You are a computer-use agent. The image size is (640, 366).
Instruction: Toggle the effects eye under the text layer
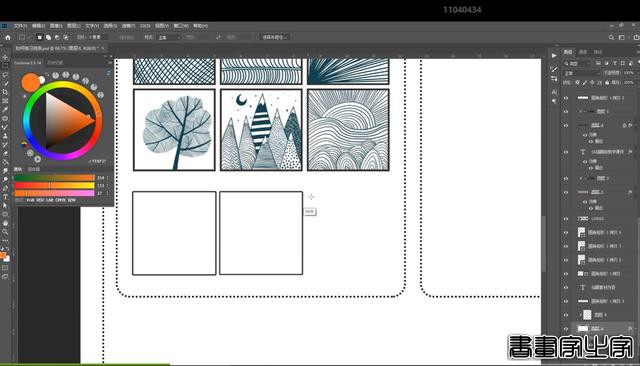pyautogui.click(x=584, y=161)
